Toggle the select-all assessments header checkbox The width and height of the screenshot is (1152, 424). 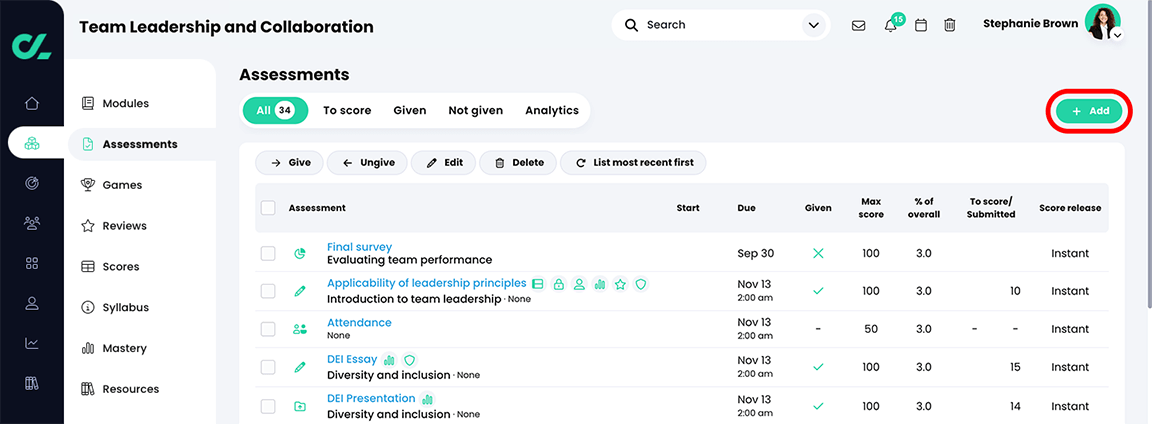[268, 208]
